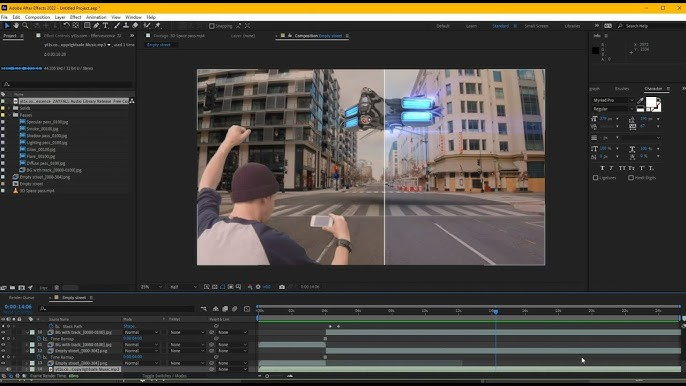This screenshot has height=386, width=686.
Task: Open the viewer resolution dropdown showing Half
Action: pos(183,287)
